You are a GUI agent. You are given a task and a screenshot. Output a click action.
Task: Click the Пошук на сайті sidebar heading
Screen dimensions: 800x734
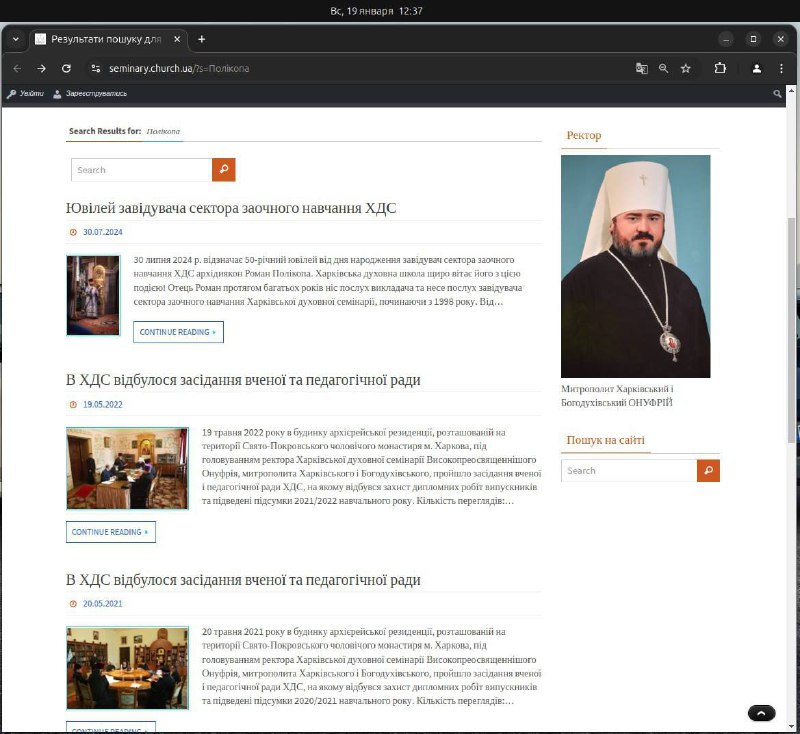[605, 440]
